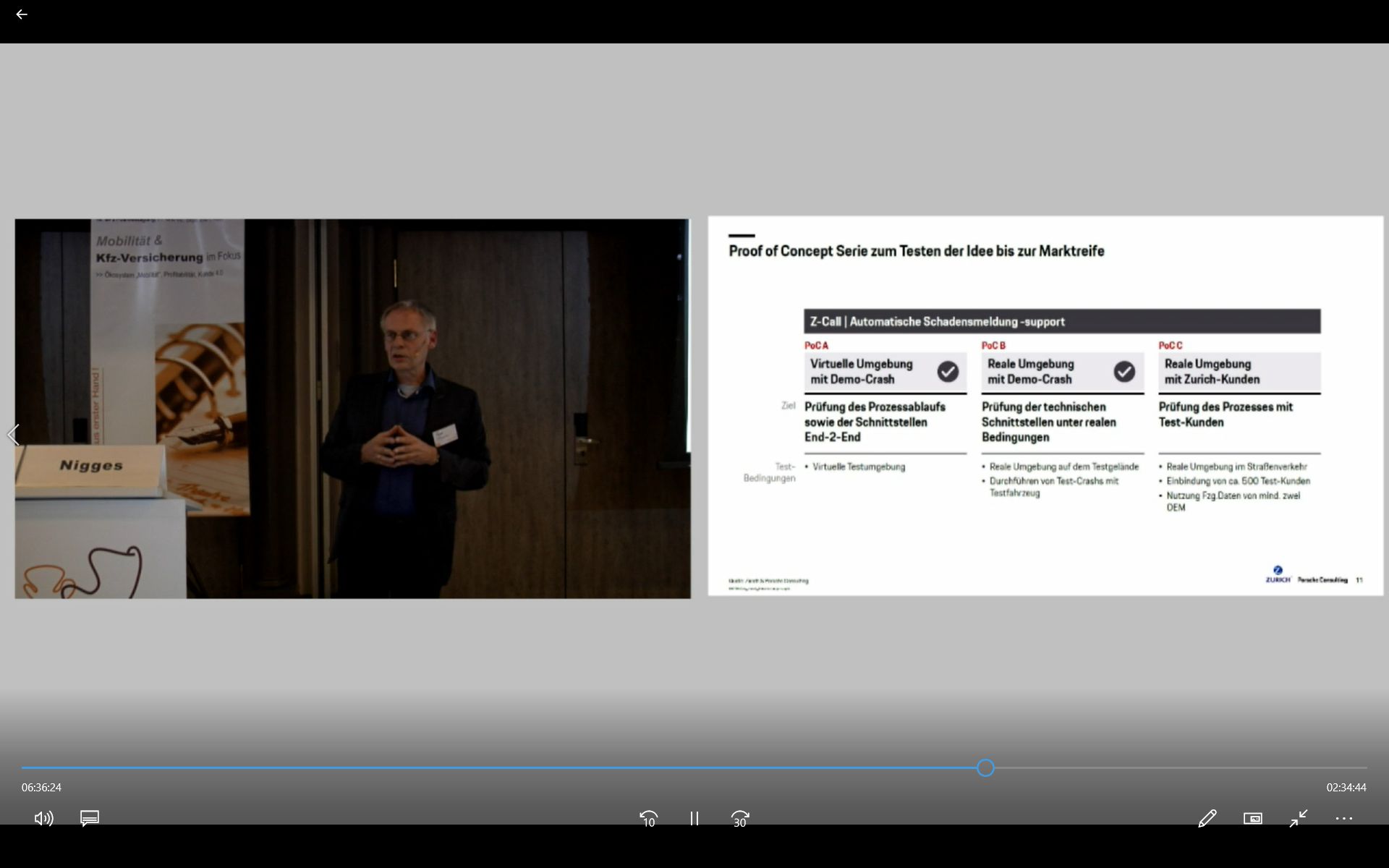This screenshot has width=1389, height=868.
Task: Click the elapsed time 06:36:24
Action: coord(41,787)
